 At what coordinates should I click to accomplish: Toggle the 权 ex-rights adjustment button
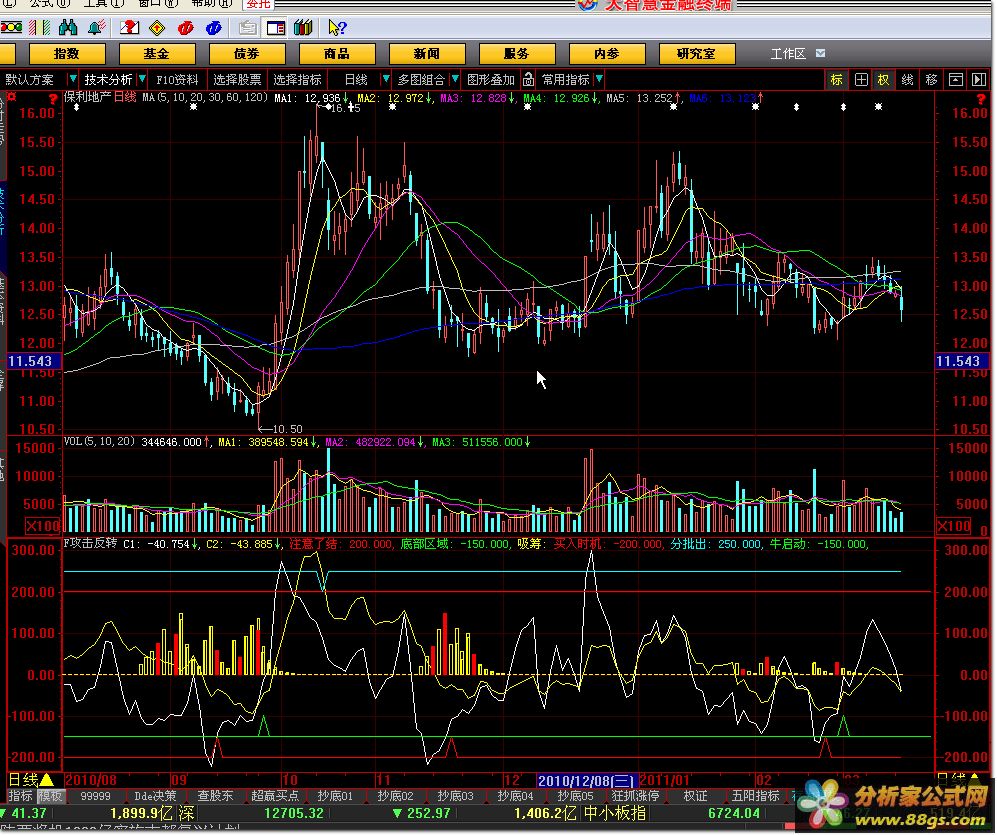click(x=884, y=79)
